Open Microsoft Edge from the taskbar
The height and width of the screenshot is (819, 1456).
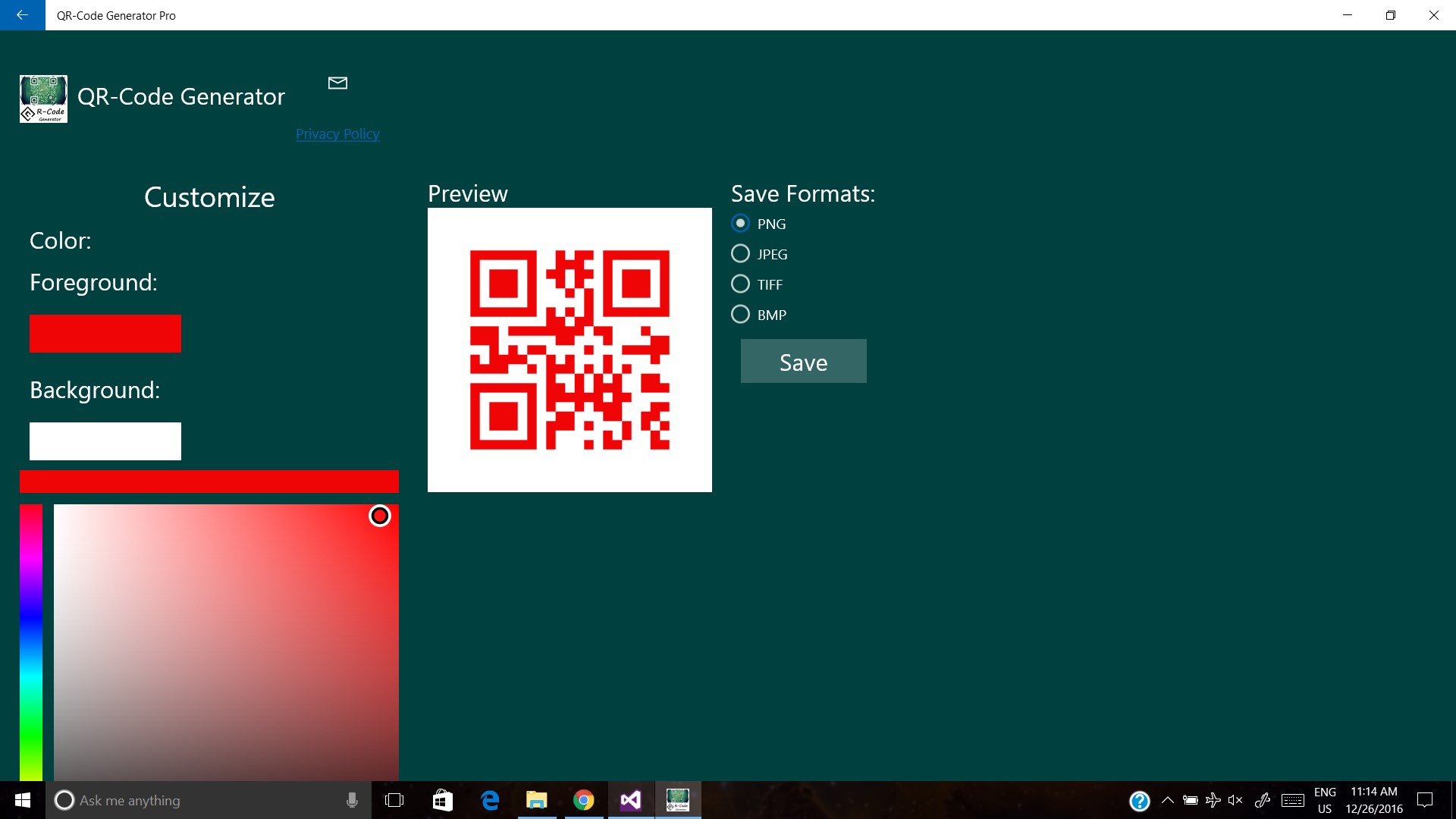[x=490, y=800]
